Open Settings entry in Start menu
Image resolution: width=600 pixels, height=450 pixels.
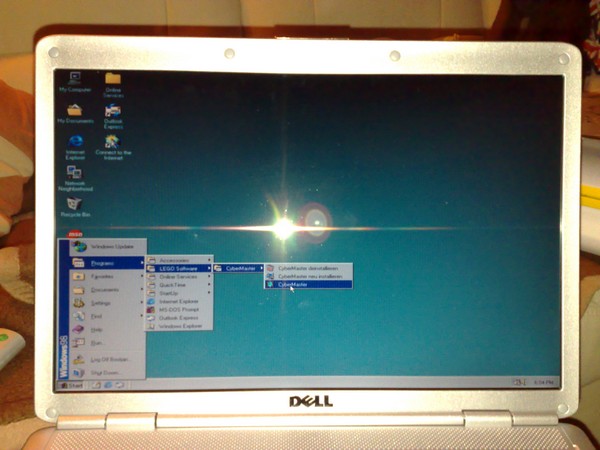click(108, 303)
